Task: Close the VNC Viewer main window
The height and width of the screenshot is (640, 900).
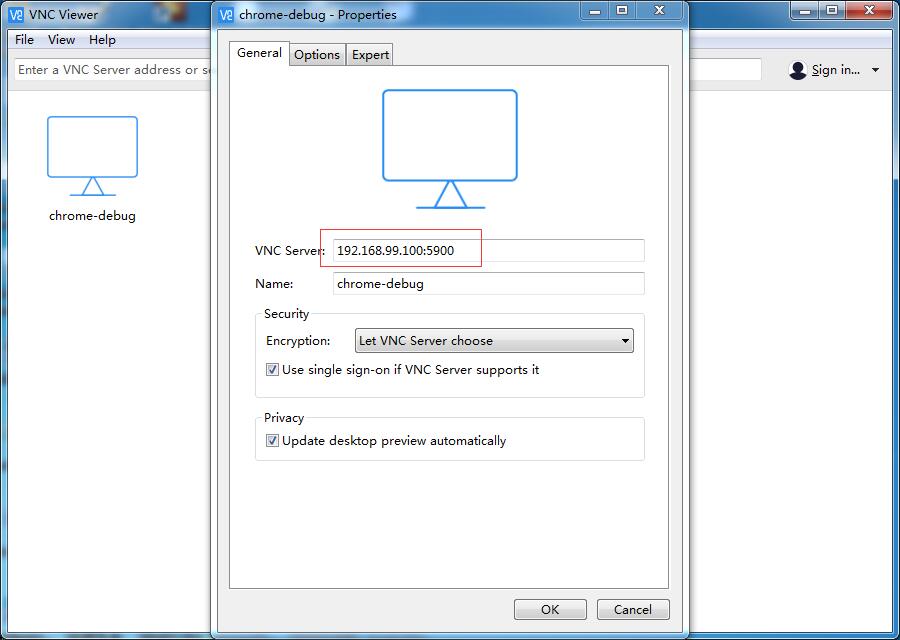Action: point(870,10)
